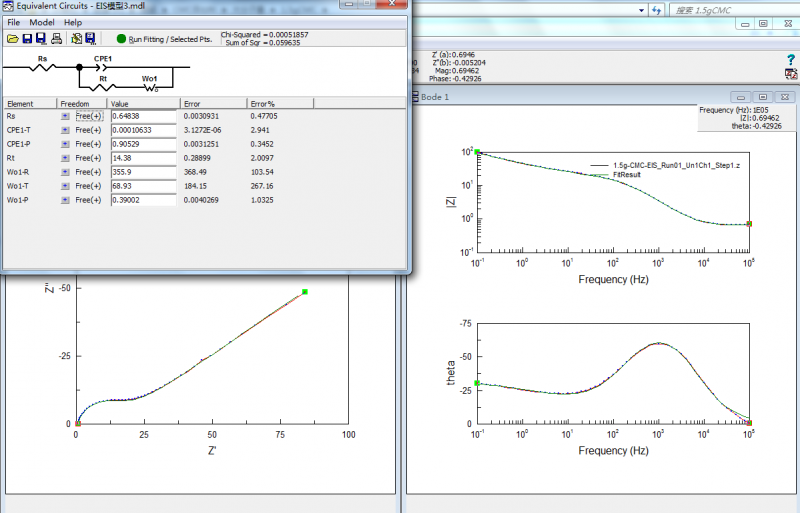Click the Chi-Squared value 0.00051857
The image size is (800, 513).
(x=289, y=35)
